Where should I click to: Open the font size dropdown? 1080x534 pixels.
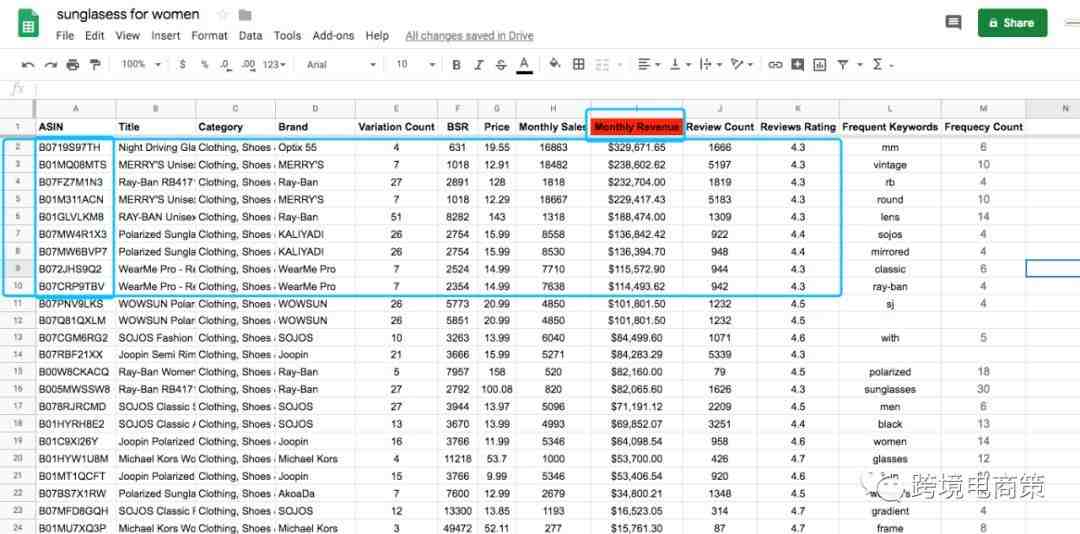pos(415,64)
